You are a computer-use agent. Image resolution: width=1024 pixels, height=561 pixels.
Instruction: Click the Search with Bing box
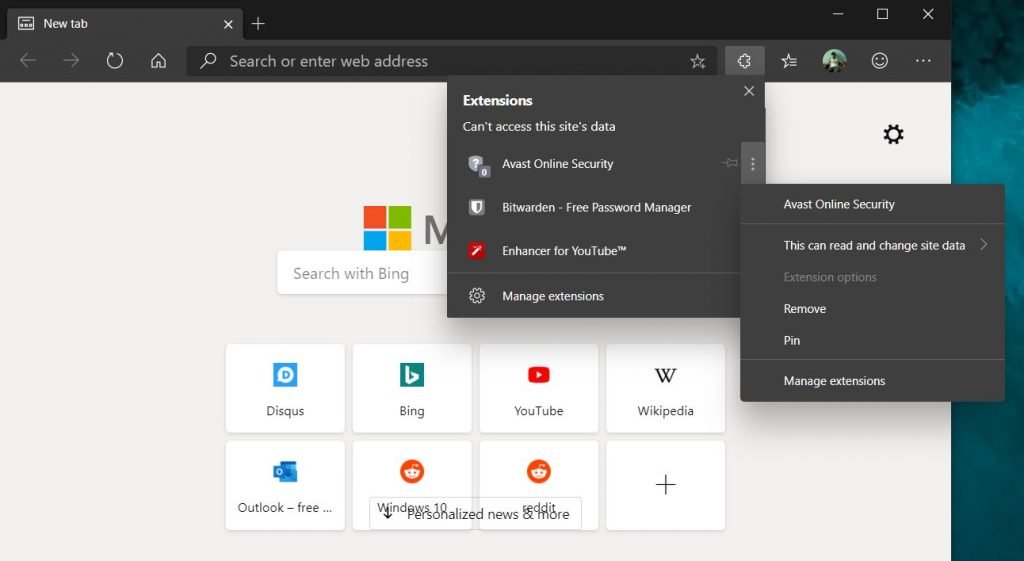[x=362, y=274]
